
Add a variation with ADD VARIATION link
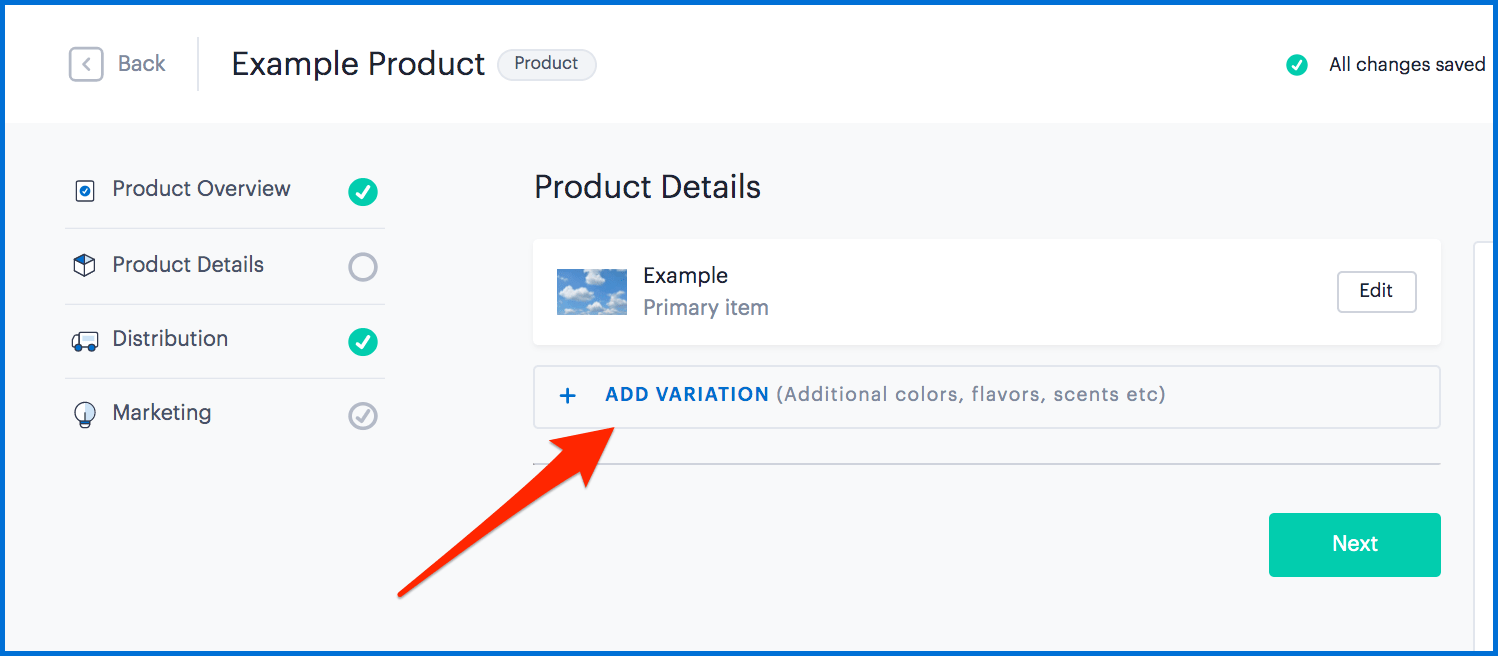pos(687,395)
